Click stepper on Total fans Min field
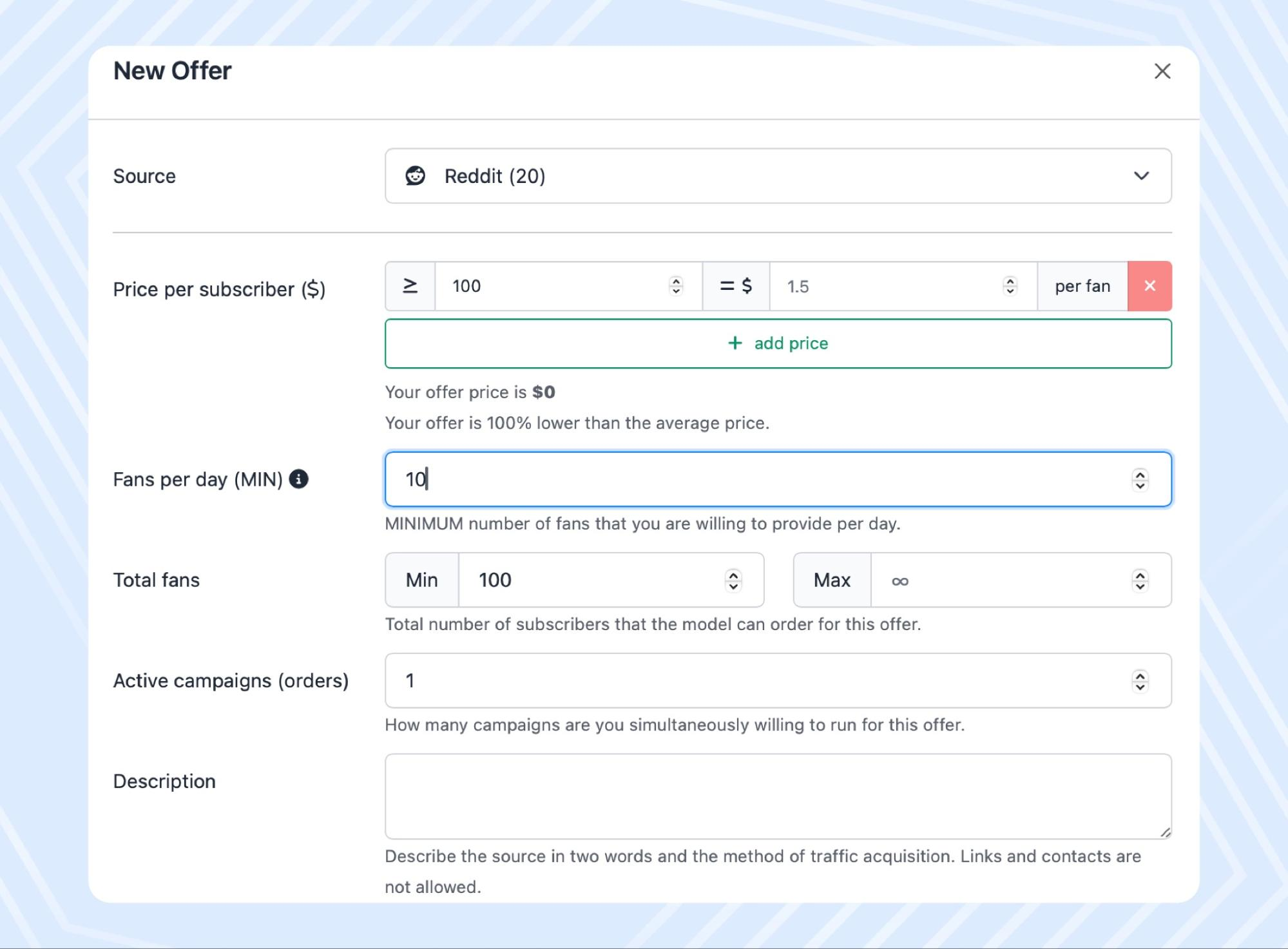Viewport: 1288px width, 949px height. (733, 580)
